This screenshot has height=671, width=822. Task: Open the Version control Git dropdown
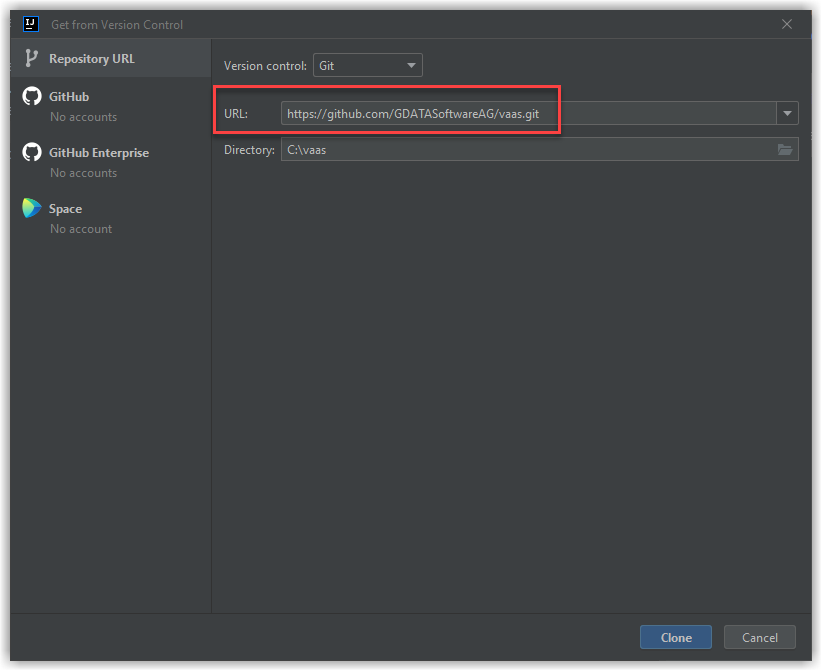367,66
